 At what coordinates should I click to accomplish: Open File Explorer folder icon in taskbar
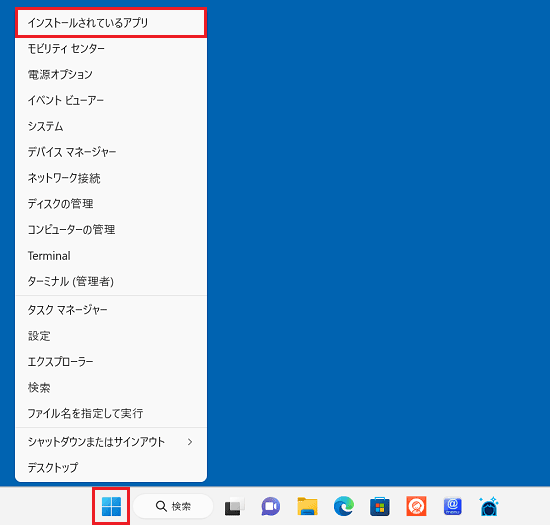307,506
